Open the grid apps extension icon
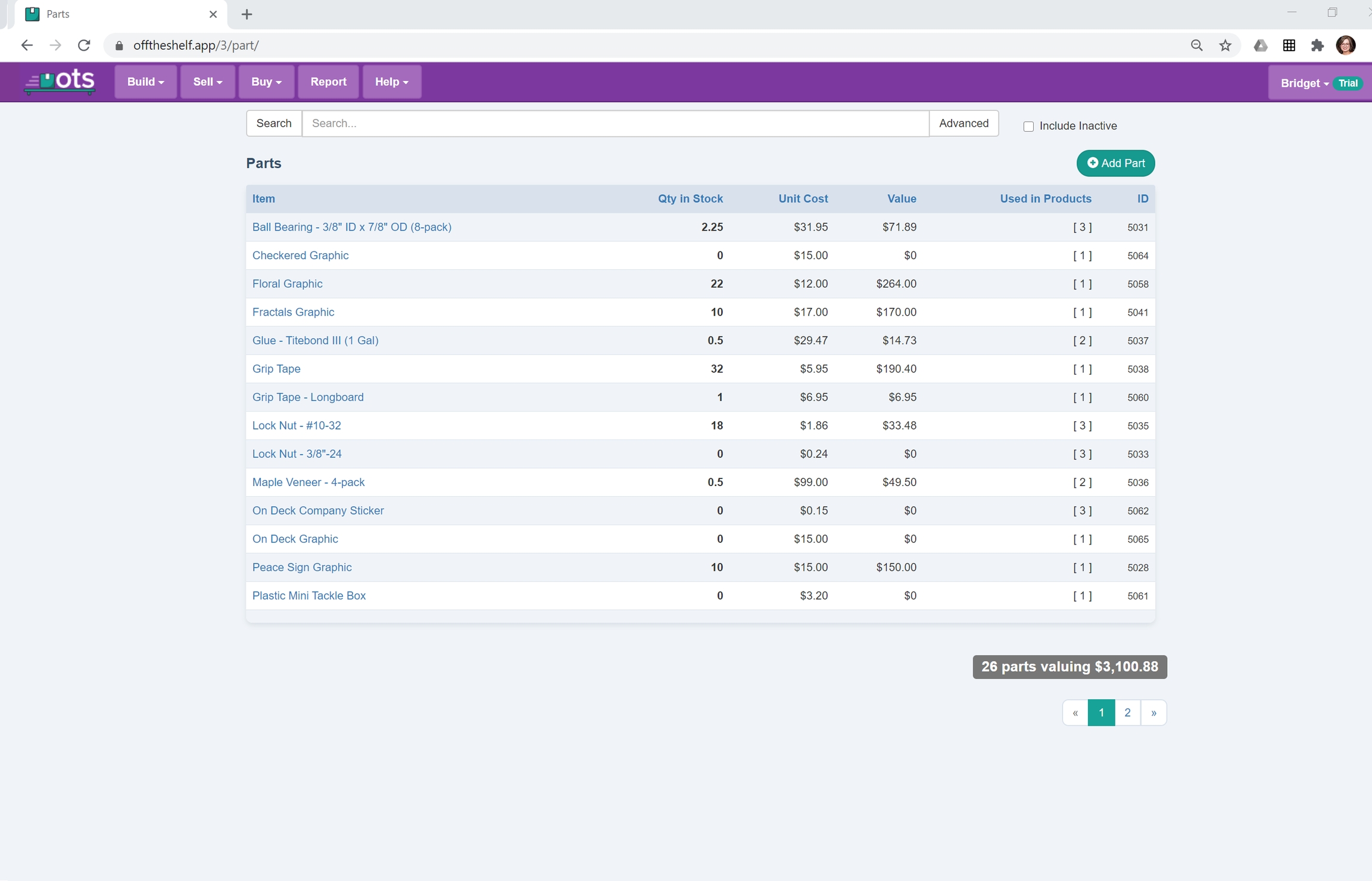This screenshot has height=881, width=1372. tap(1289, 45)
